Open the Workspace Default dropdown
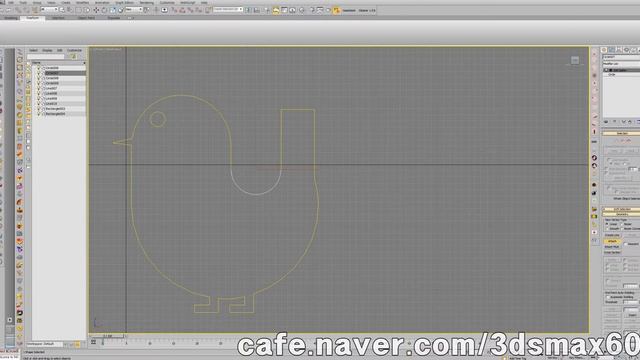This screenshot has height=360, width=640. [x=45, y=344]
